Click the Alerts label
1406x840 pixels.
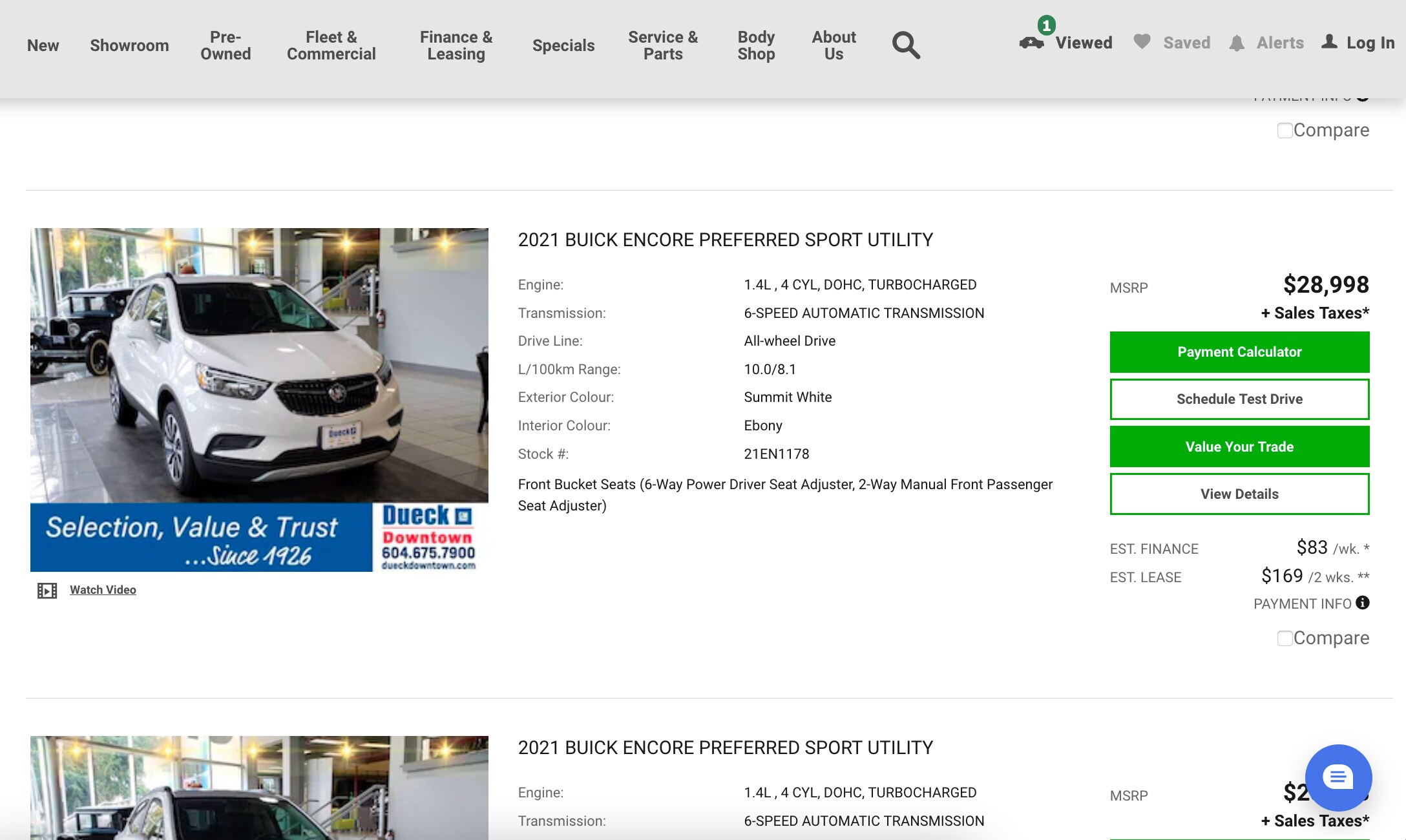tap(1280, 43)
